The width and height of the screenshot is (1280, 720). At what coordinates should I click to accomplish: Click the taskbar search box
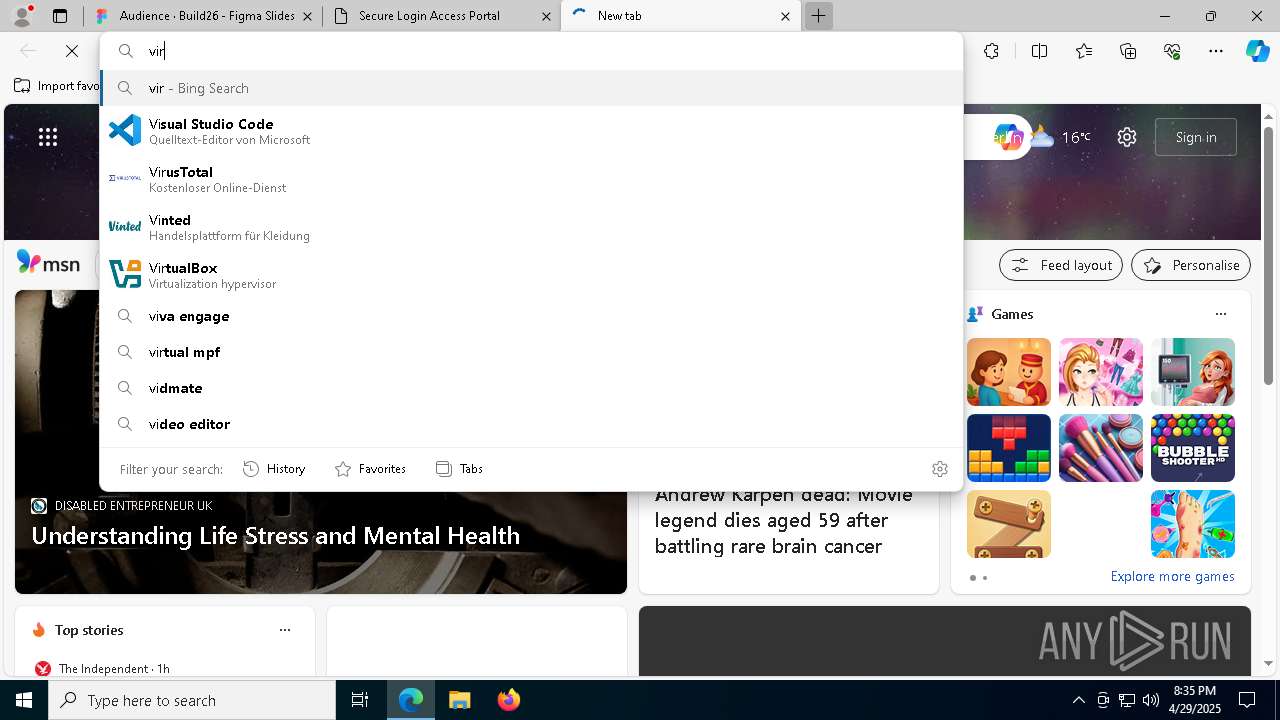[x=192, y=700]
